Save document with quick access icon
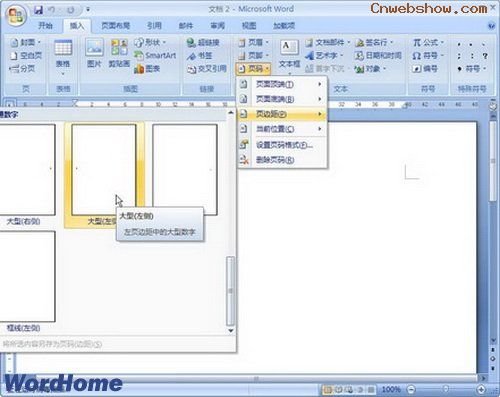500x397 pixels. (38, 10)
